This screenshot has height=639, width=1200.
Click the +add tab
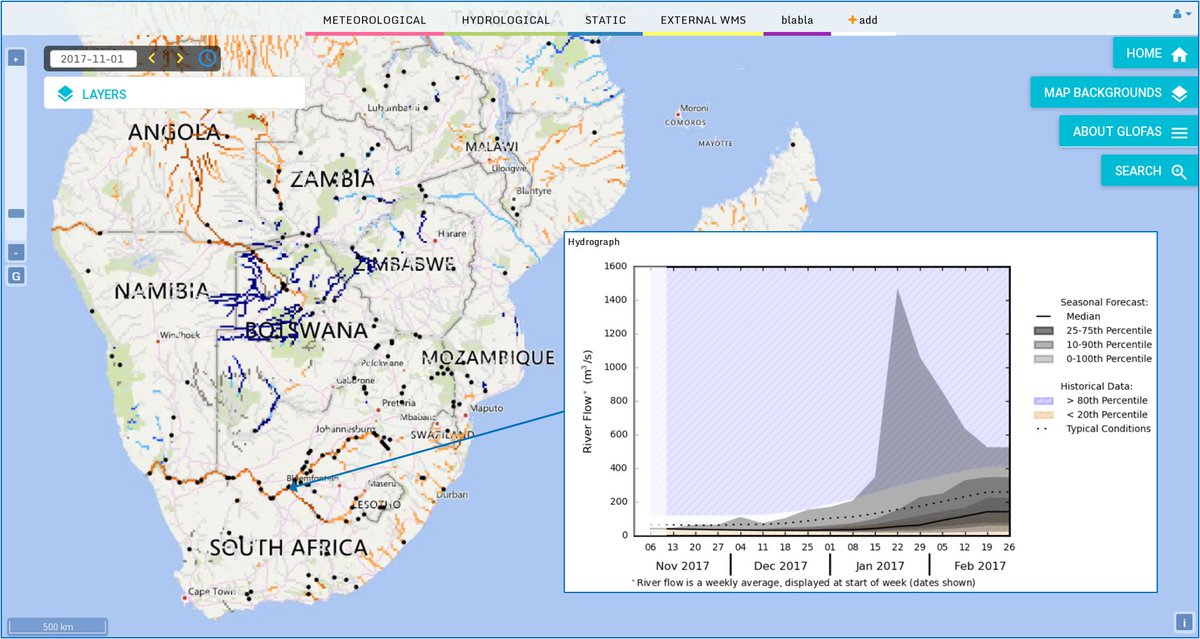pyautogui.click(x=863, y=20)
